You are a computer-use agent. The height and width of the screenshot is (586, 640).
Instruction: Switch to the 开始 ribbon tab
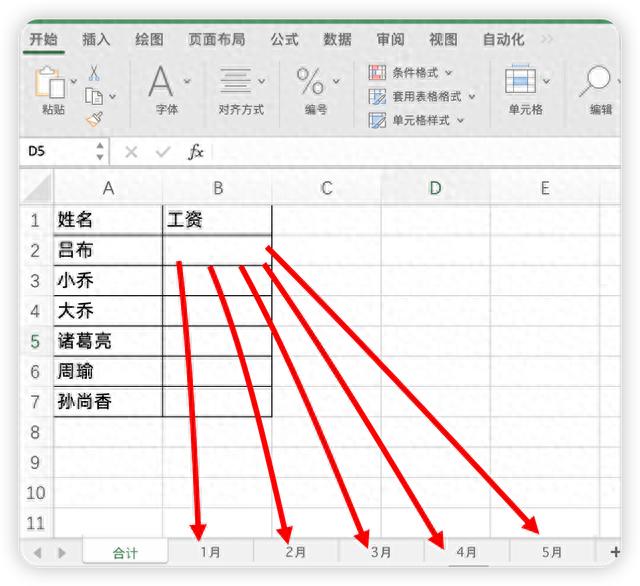(x=43, y=40)
